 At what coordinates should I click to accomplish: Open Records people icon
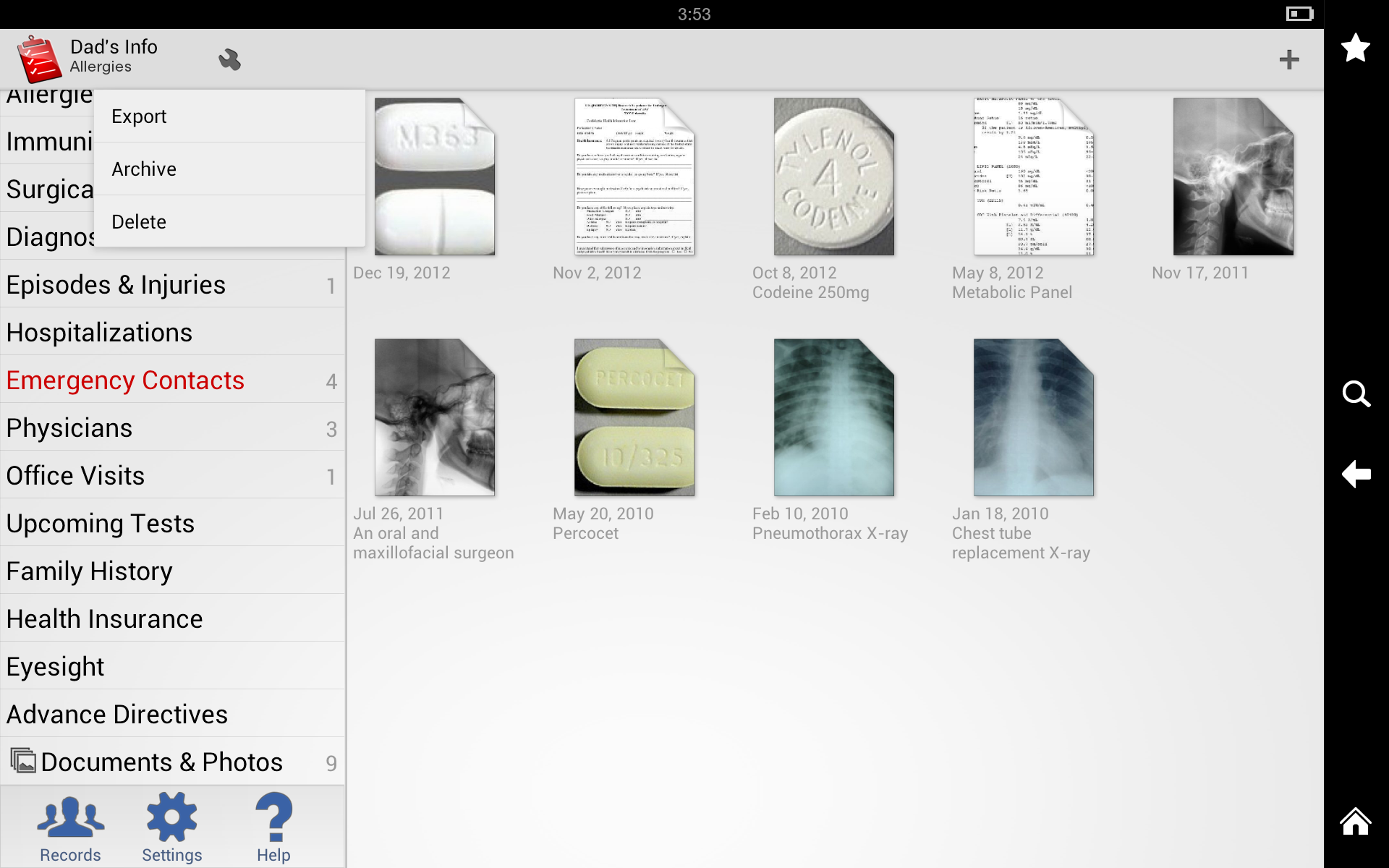click(x=70, y=827)
